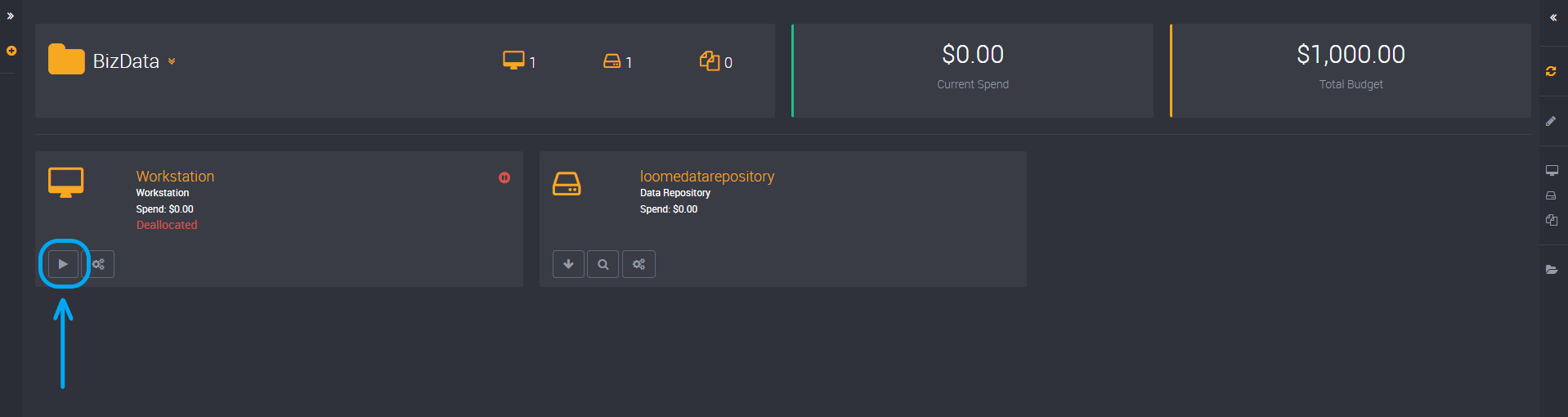Start the Workstation with the play button
Screen dimensions: 1568x417
point(63,264)
